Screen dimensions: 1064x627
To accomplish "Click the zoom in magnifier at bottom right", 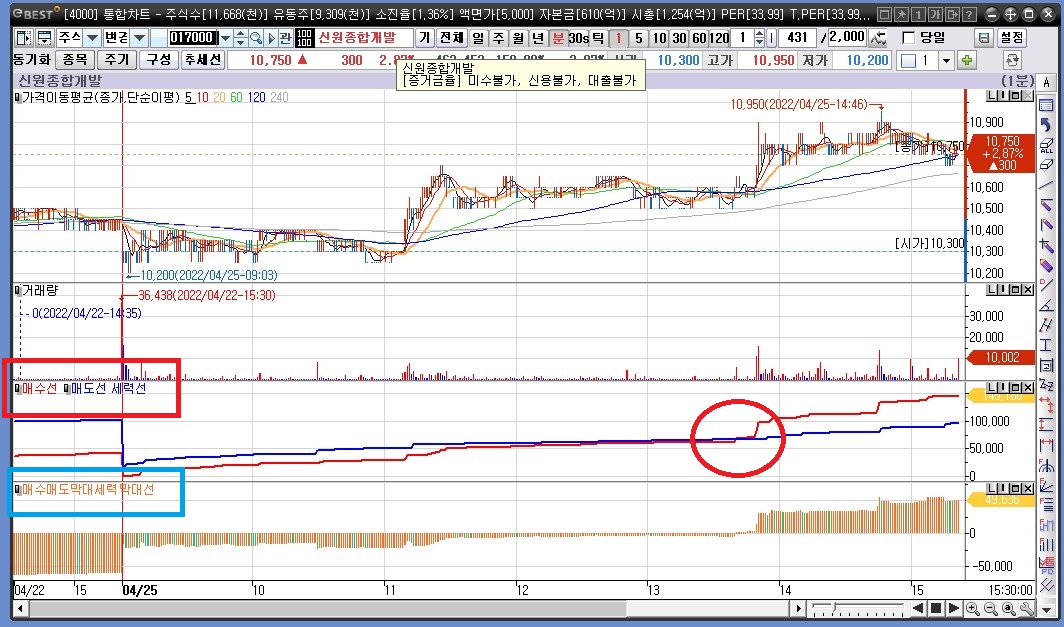I will 972,608.
